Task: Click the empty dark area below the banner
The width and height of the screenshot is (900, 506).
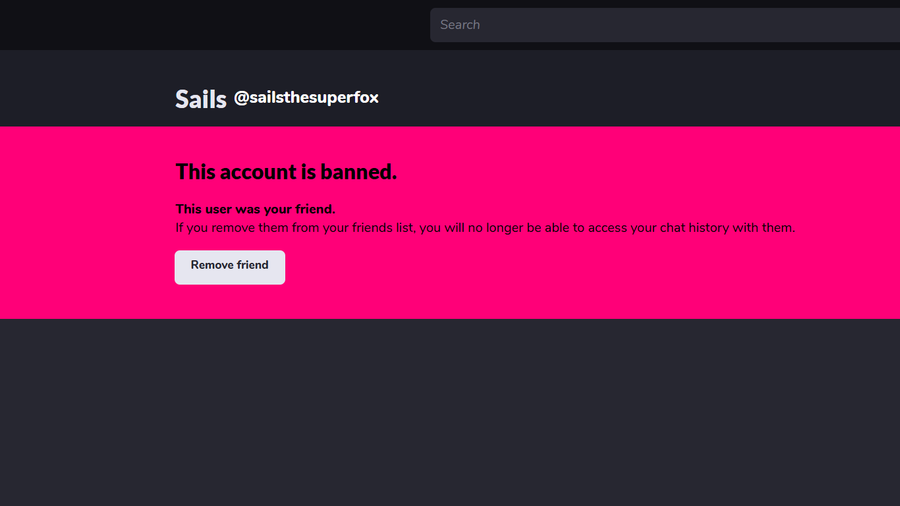Action: point(450,412)
